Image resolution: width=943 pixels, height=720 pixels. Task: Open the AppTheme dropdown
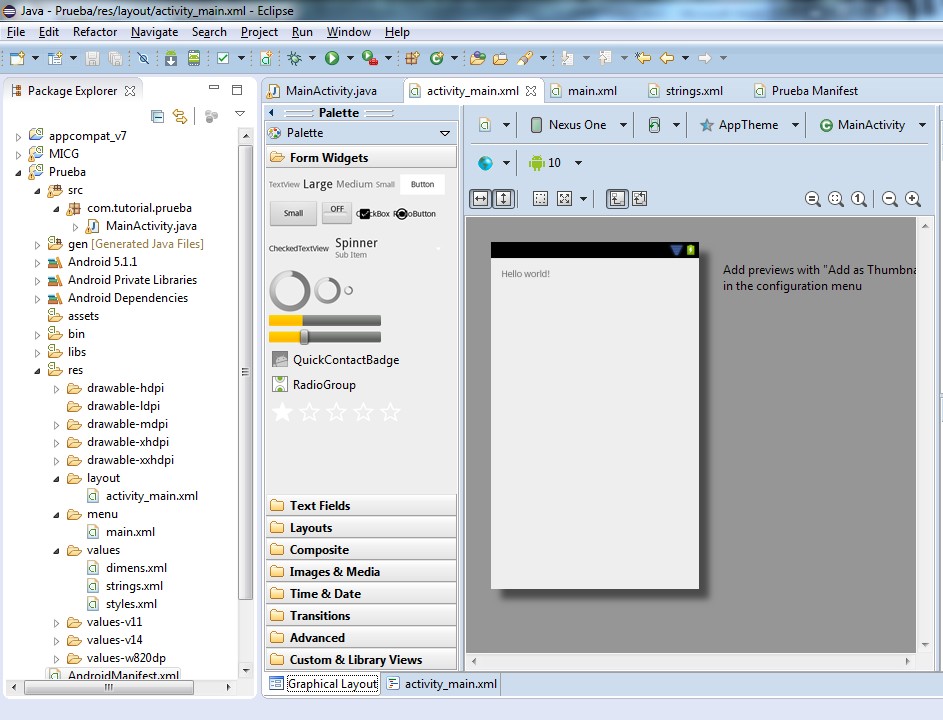795,125
